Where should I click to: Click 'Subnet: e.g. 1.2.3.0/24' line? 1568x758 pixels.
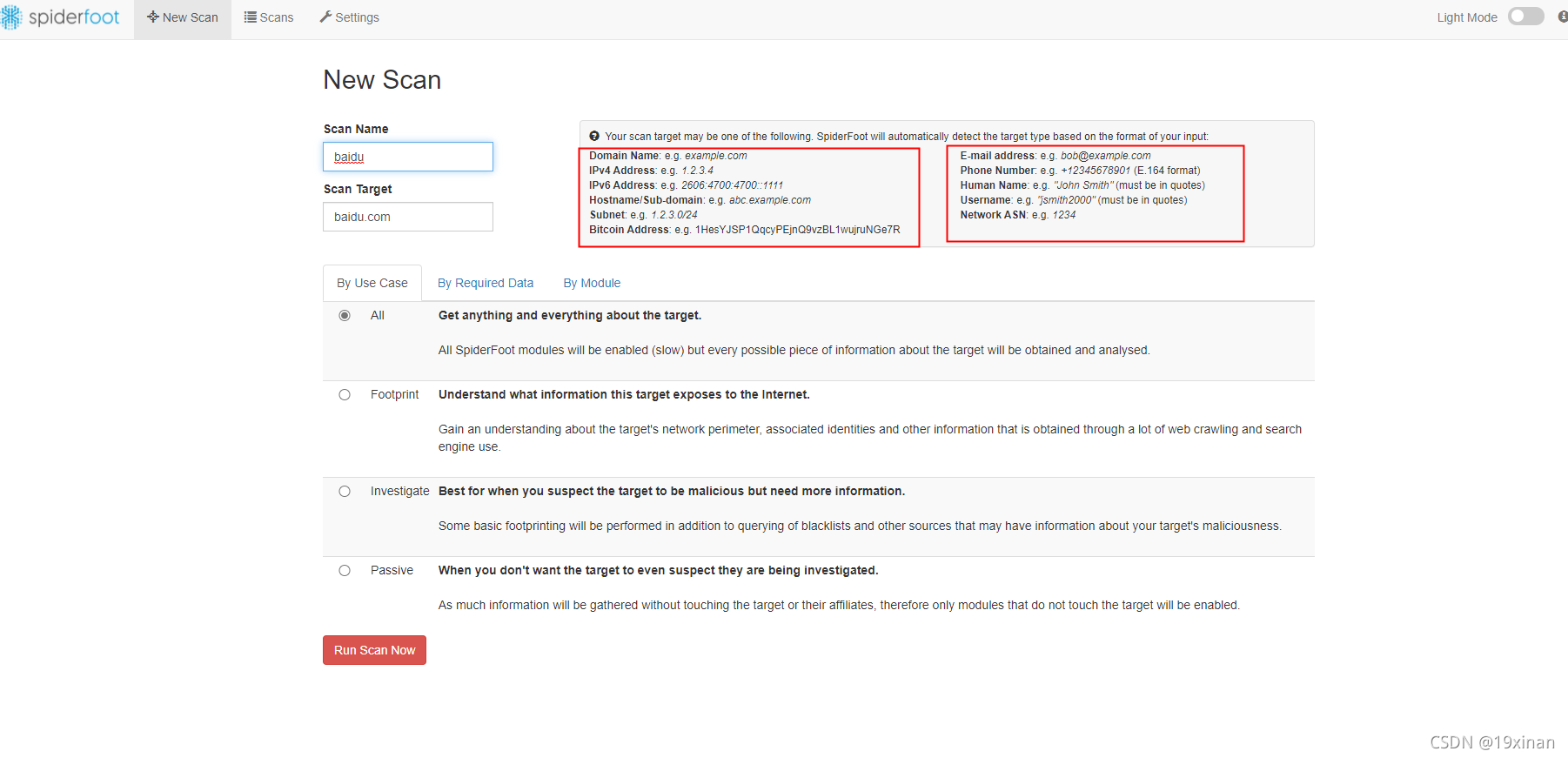(644, 215)
